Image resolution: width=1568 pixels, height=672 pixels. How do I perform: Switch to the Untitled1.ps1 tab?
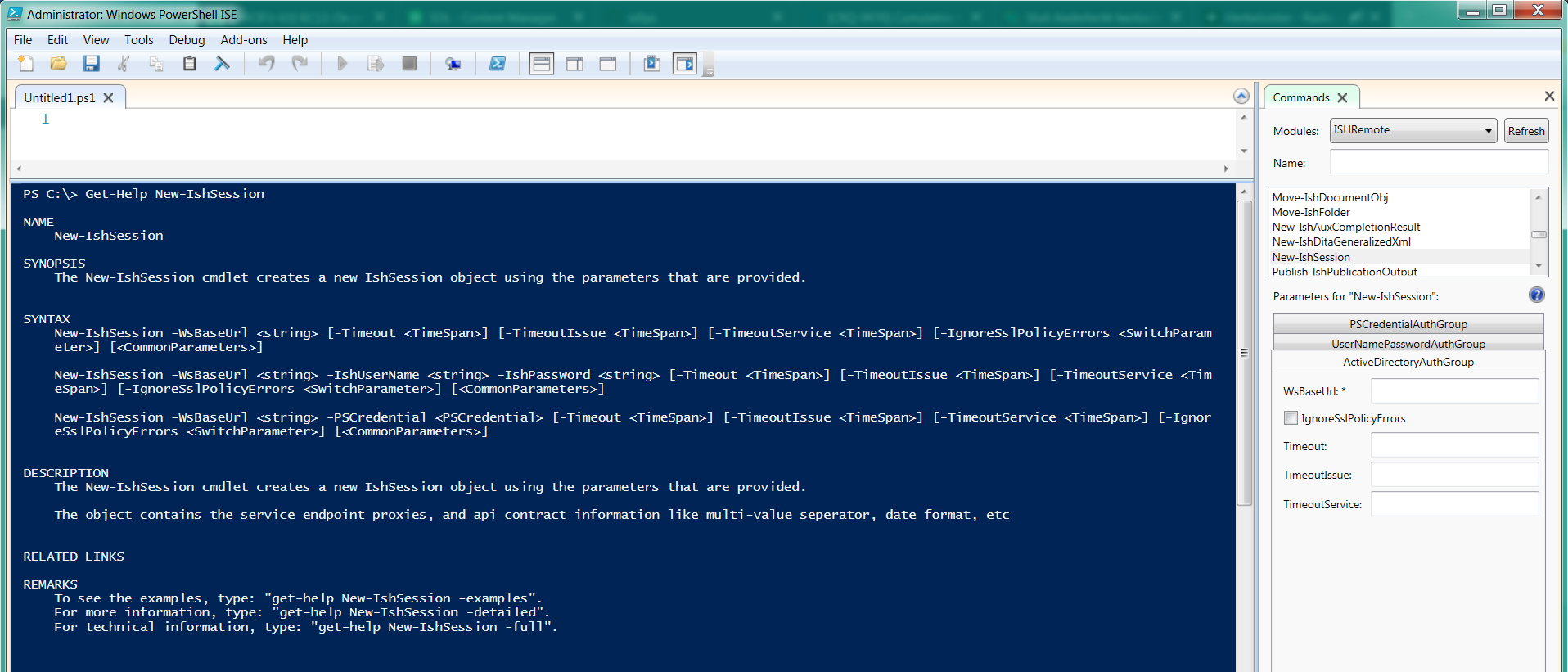pos(60,98)
